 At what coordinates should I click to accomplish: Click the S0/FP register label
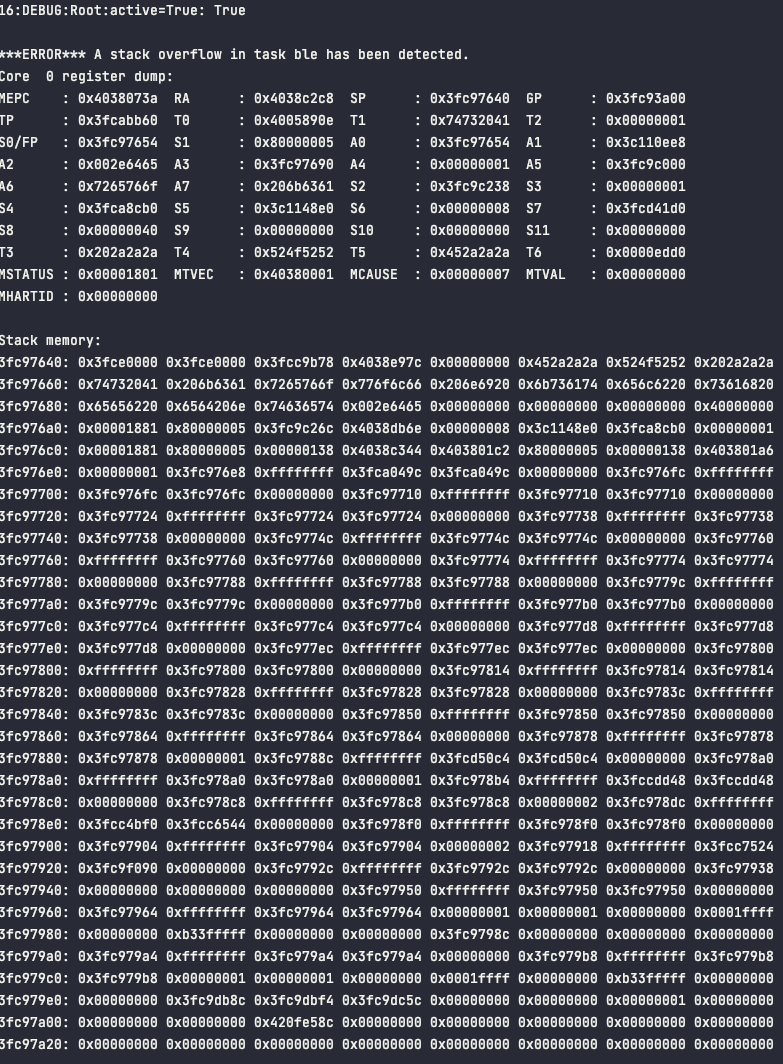click(x=19, y=142)
